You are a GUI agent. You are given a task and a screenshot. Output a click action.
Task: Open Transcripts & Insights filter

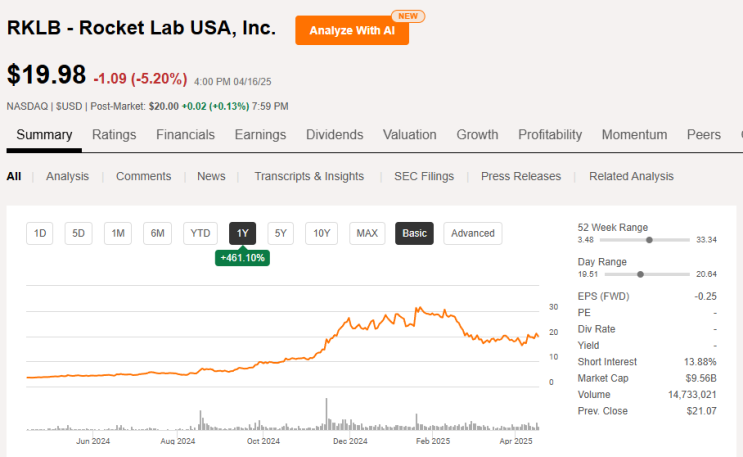[x=309, y=176]
